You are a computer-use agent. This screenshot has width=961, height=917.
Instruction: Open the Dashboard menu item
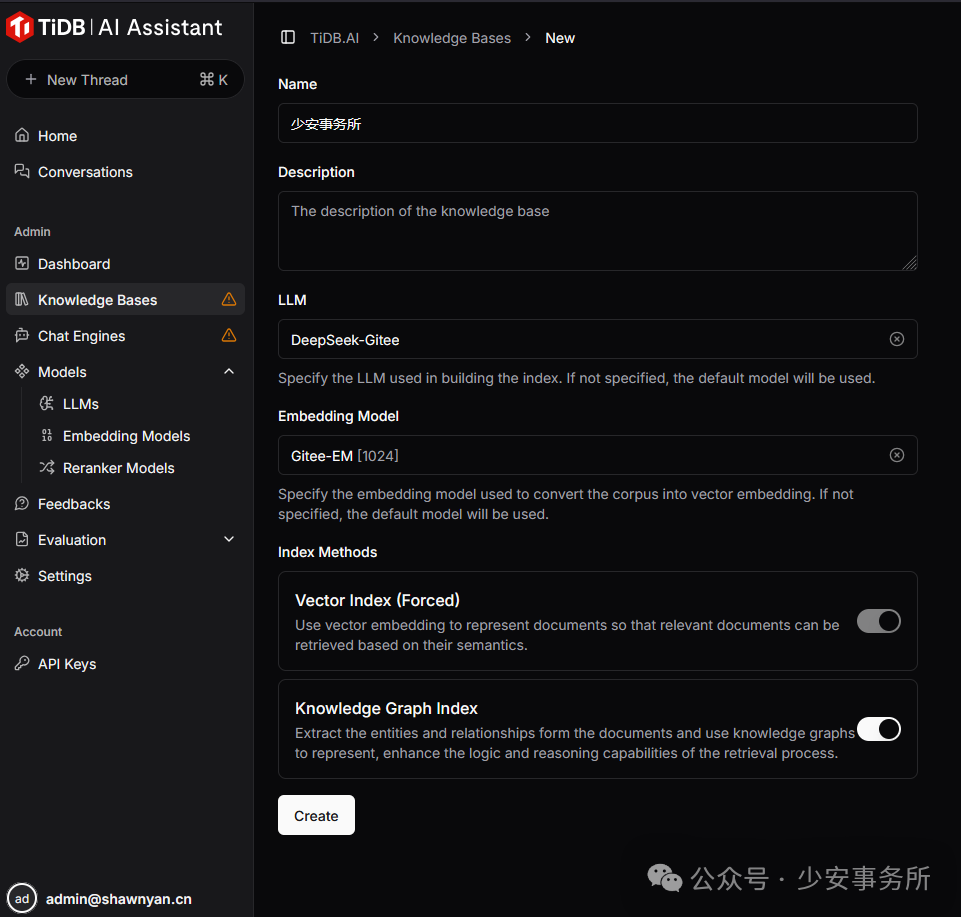point(125,264)
